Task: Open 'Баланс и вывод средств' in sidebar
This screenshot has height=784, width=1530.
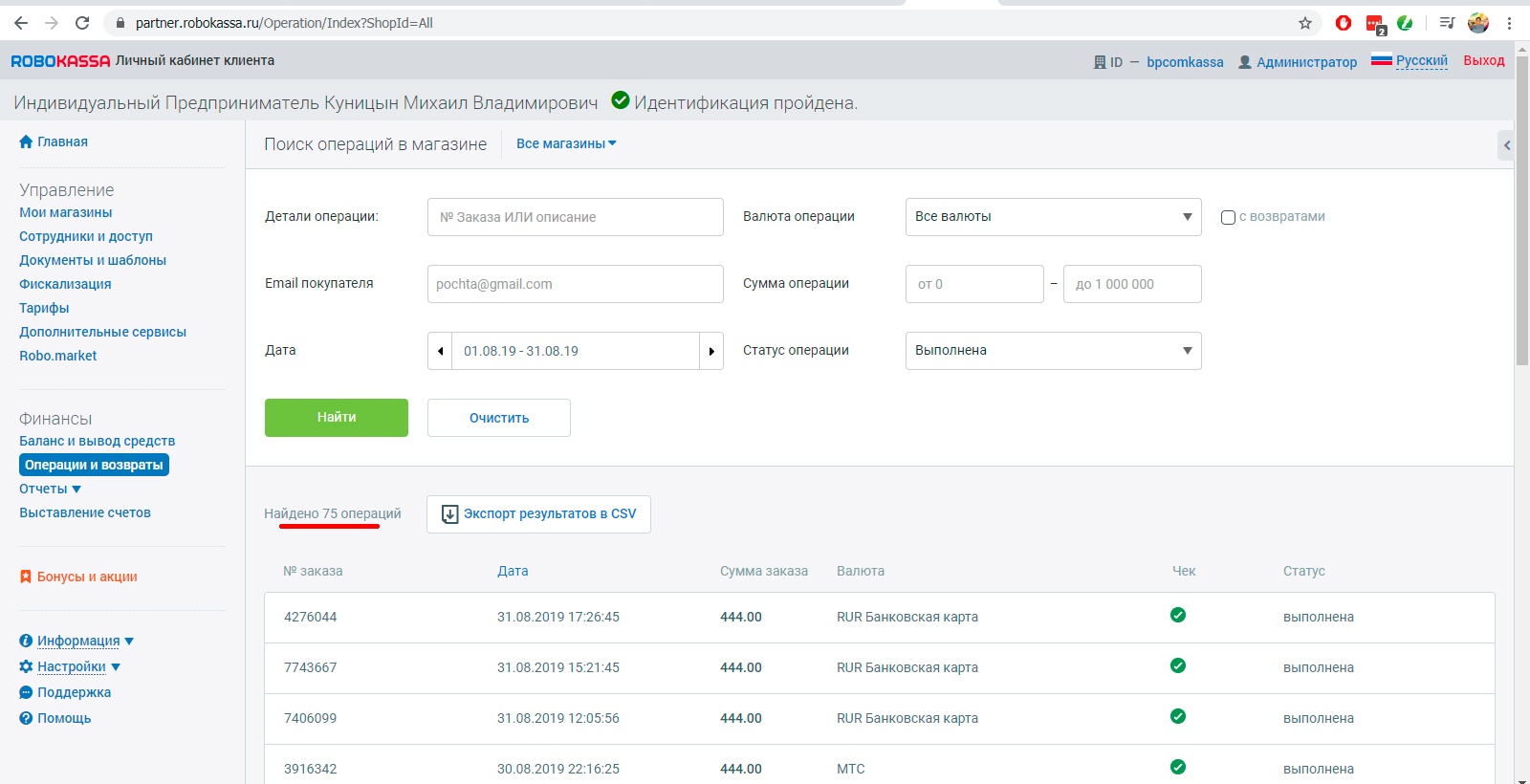Action: tap(97, 441)
